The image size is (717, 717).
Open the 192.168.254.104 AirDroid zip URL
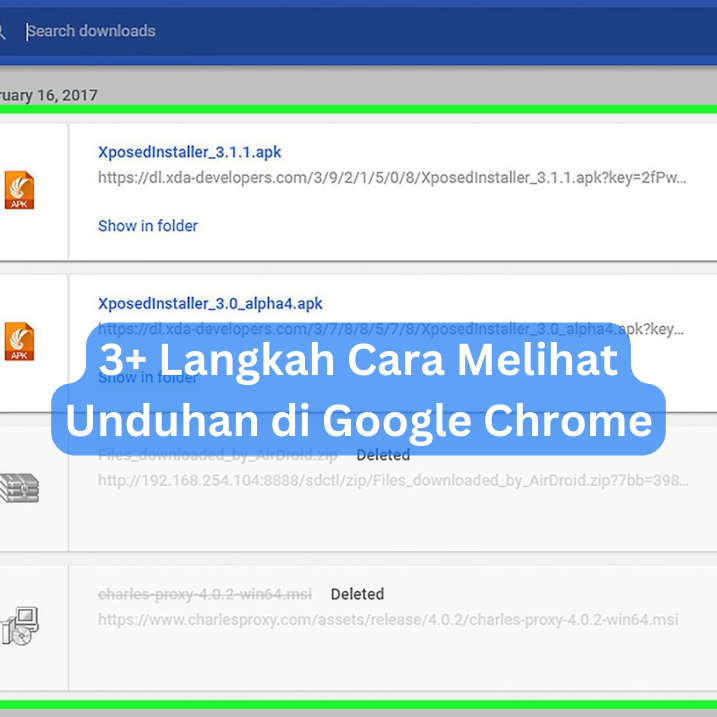click(393, 480)
